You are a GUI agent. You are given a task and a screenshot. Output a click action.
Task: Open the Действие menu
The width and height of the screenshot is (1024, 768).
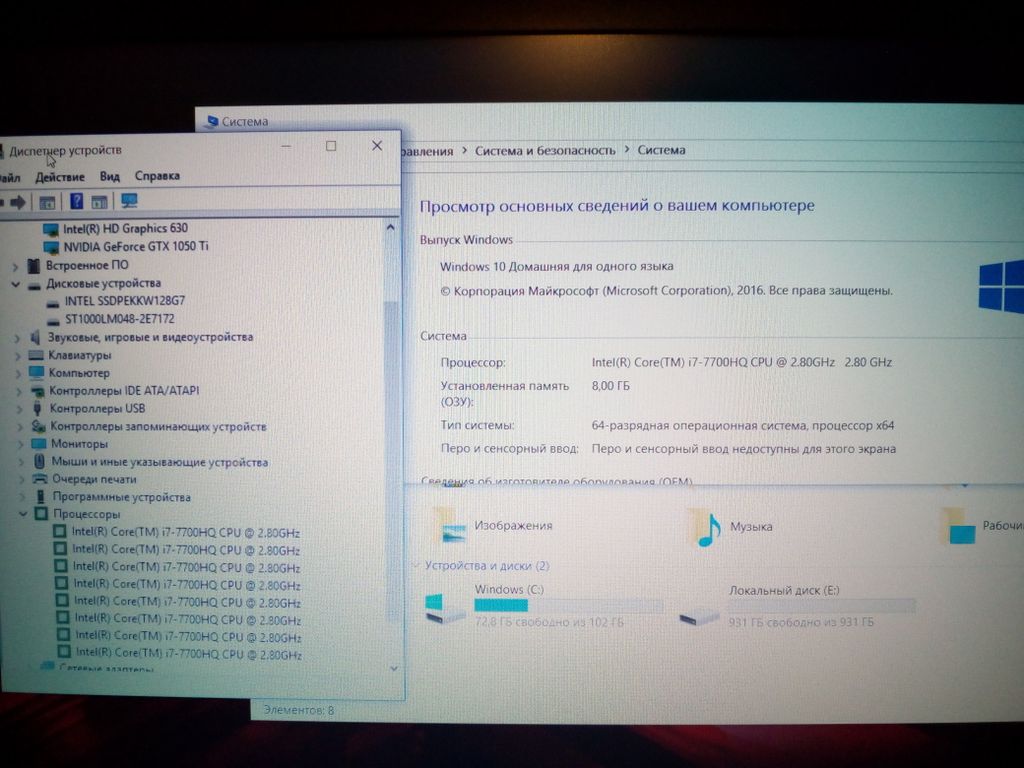coord(59,177)
